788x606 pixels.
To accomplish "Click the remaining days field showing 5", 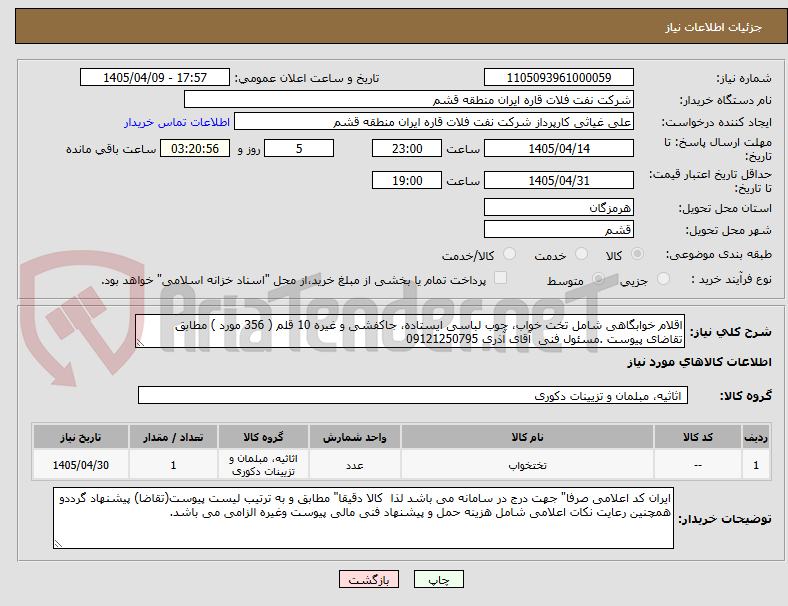I will click(x=299, y=148).
